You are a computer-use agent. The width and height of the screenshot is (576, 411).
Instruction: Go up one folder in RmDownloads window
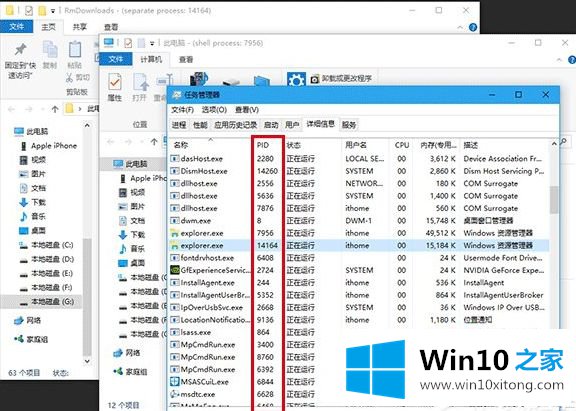point(55,109)
